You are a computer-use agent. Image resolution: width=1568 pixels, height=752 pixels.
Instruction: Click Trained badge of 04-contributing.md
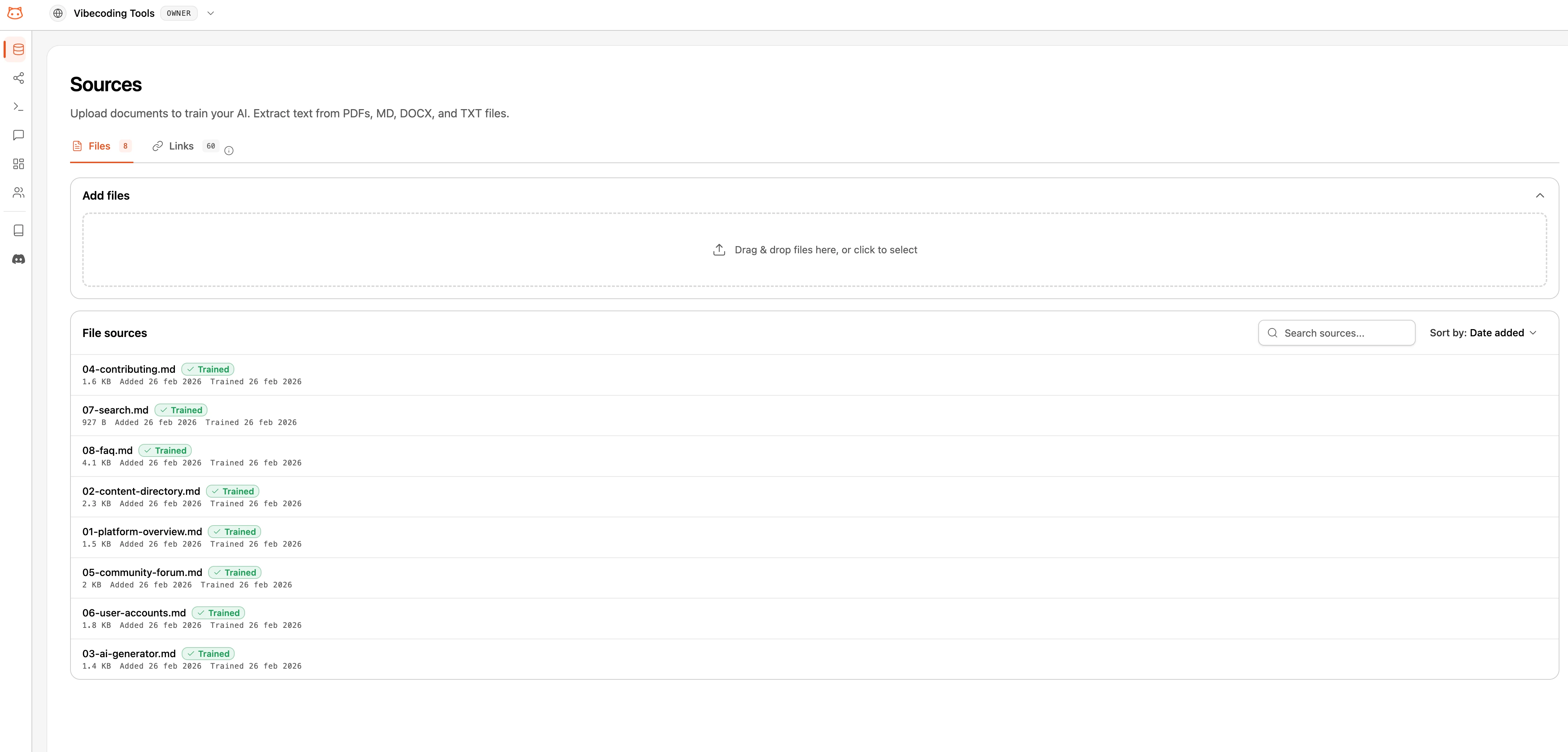pos(207,369)
